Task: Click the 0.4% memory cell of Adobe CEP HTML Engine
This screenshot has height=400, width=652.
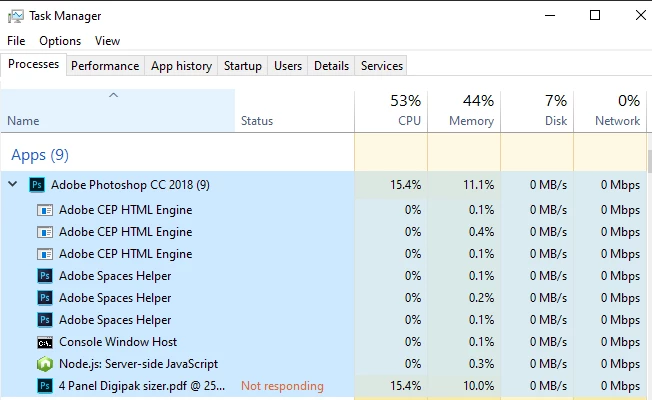Action: pyautogui.click(x=464, y=232)
